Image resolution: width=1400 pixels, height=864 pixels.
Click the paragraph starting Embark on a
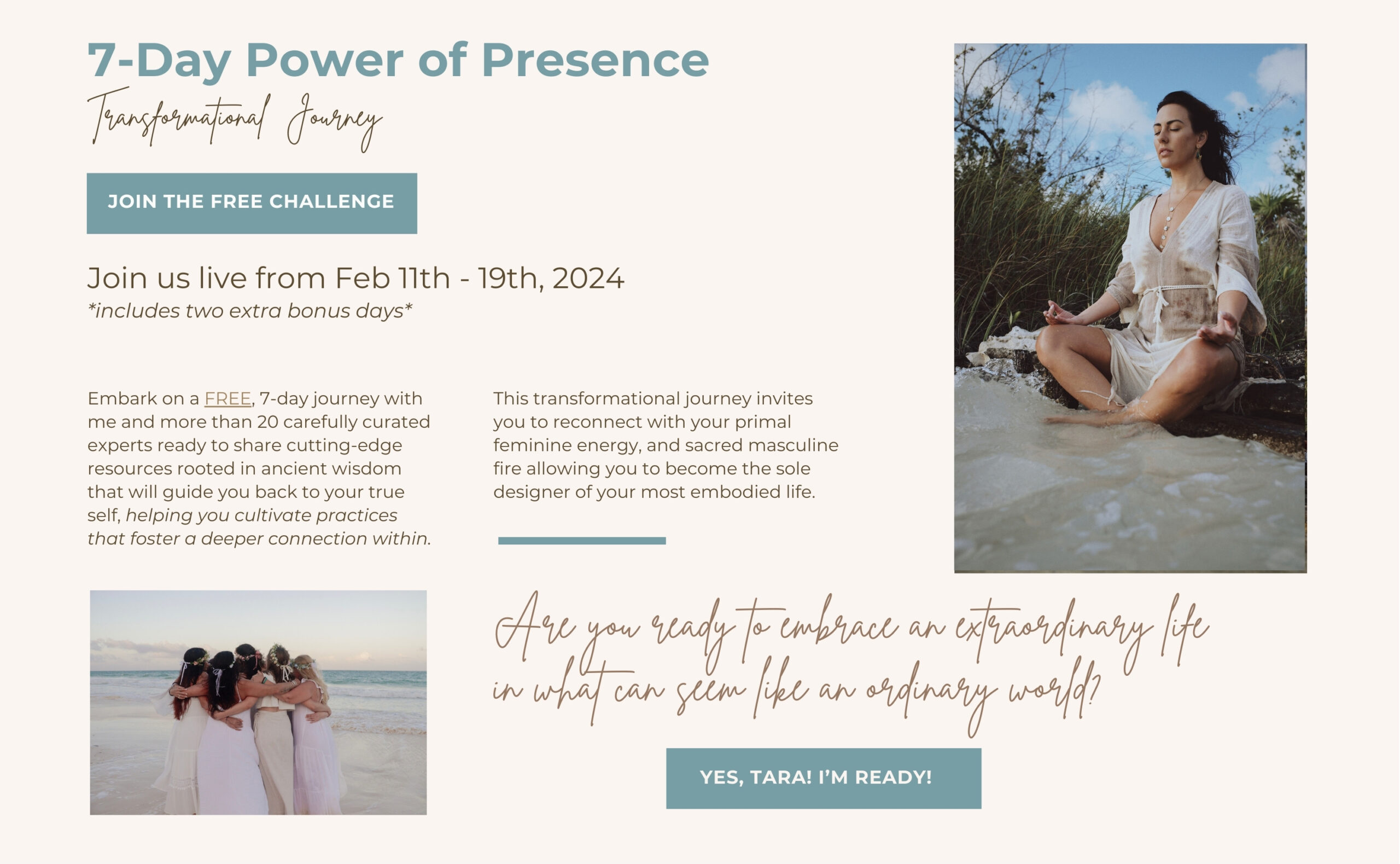click(x=259, y=468)
